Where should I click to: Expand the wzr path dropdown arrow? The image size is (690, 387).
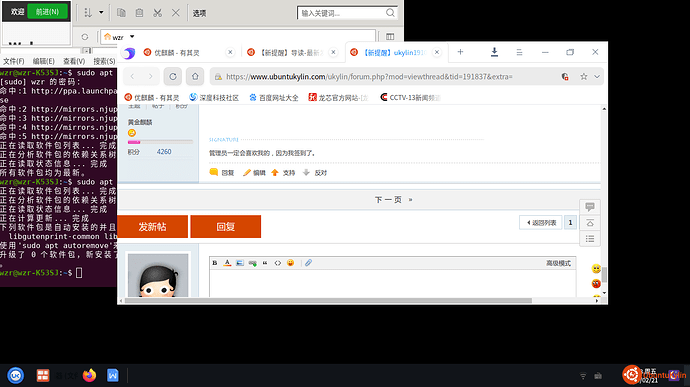(x=132, y=37)
